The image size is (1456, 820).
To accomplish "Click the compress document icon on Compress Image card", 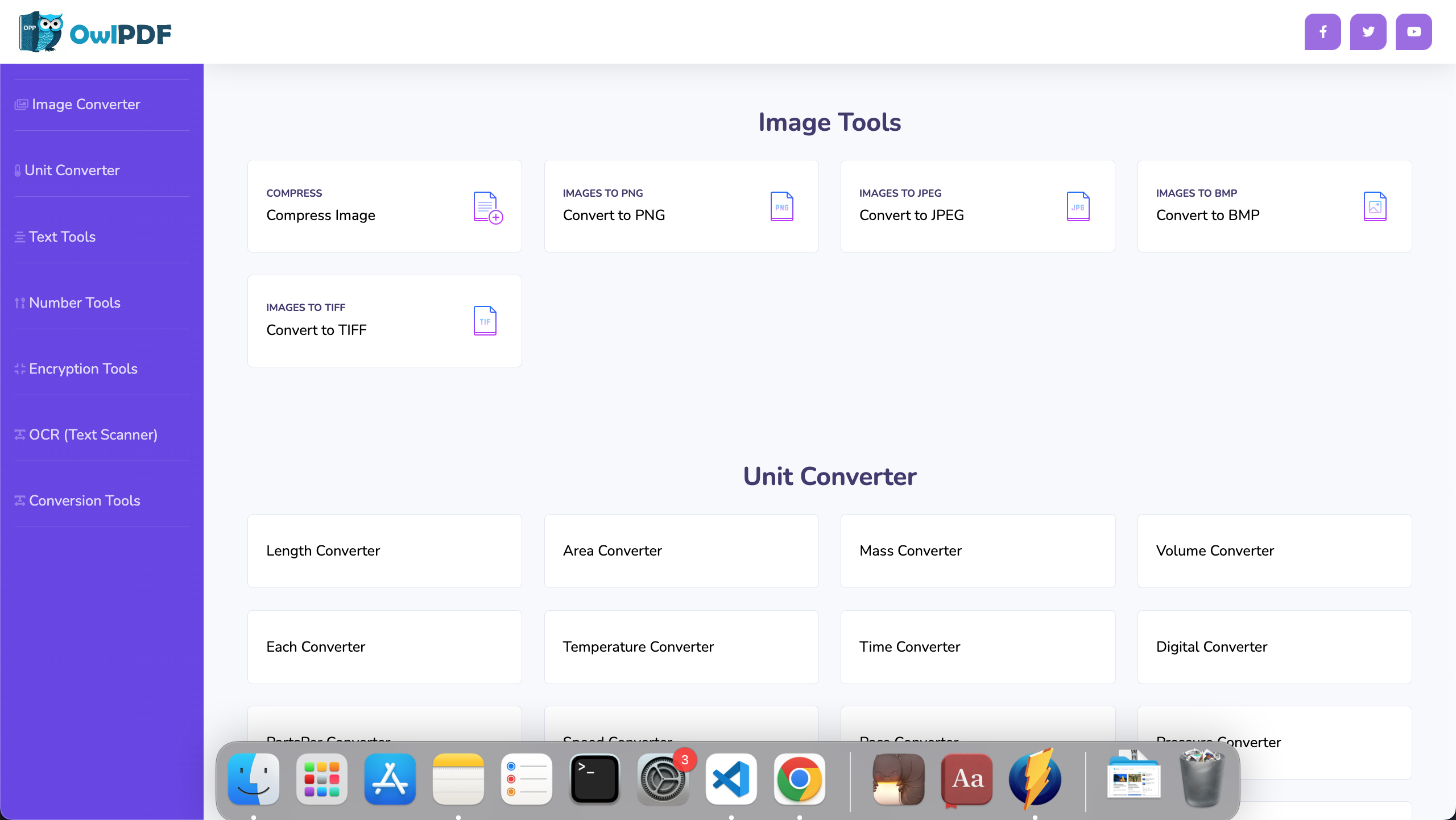I will pos(487,206).
